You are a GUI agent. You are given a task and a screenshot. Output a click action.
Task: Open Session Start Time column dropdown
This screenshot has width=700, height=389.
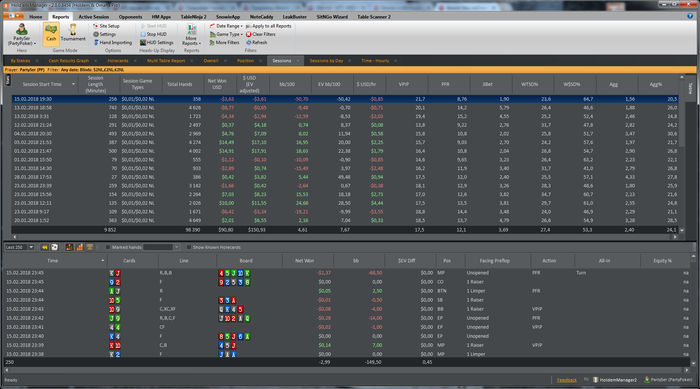[73, 84]
